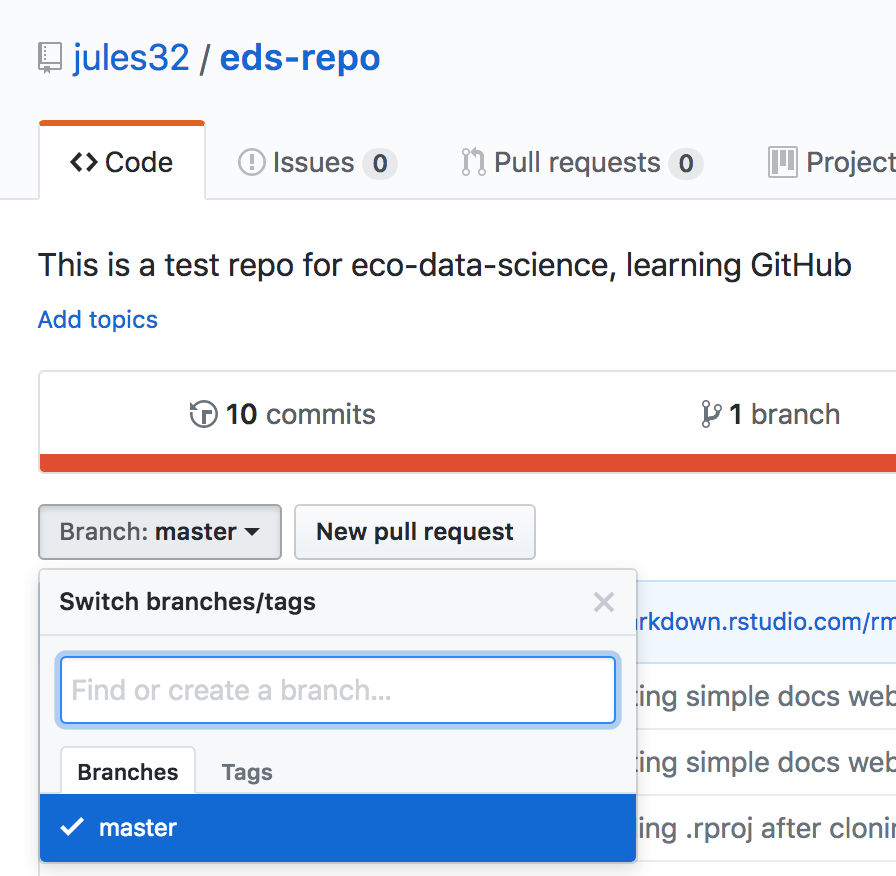Click the Pull requests merge icon
The height and width of the screenshot is (876, 896).
[473, 162]
